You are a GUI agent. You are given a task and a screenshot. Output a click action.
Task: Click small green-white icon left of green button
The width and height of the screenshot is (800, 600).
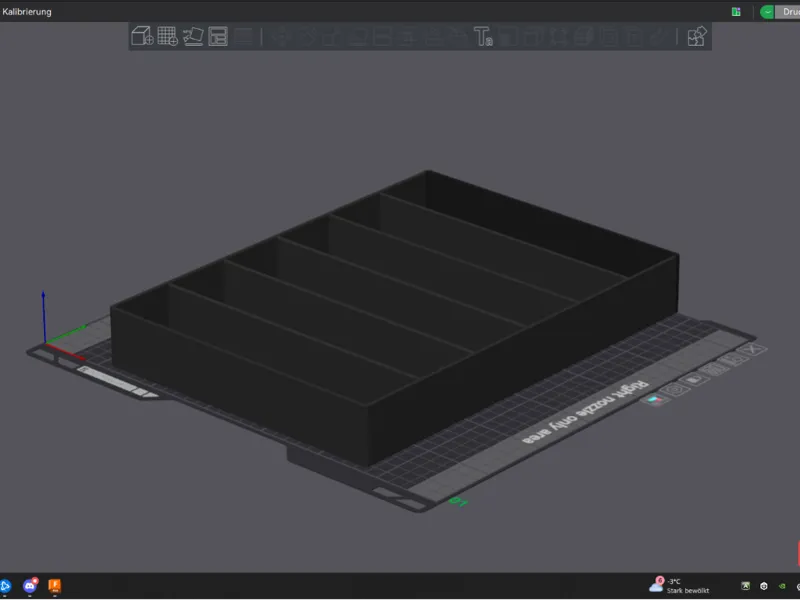click(x=736, y=12)
